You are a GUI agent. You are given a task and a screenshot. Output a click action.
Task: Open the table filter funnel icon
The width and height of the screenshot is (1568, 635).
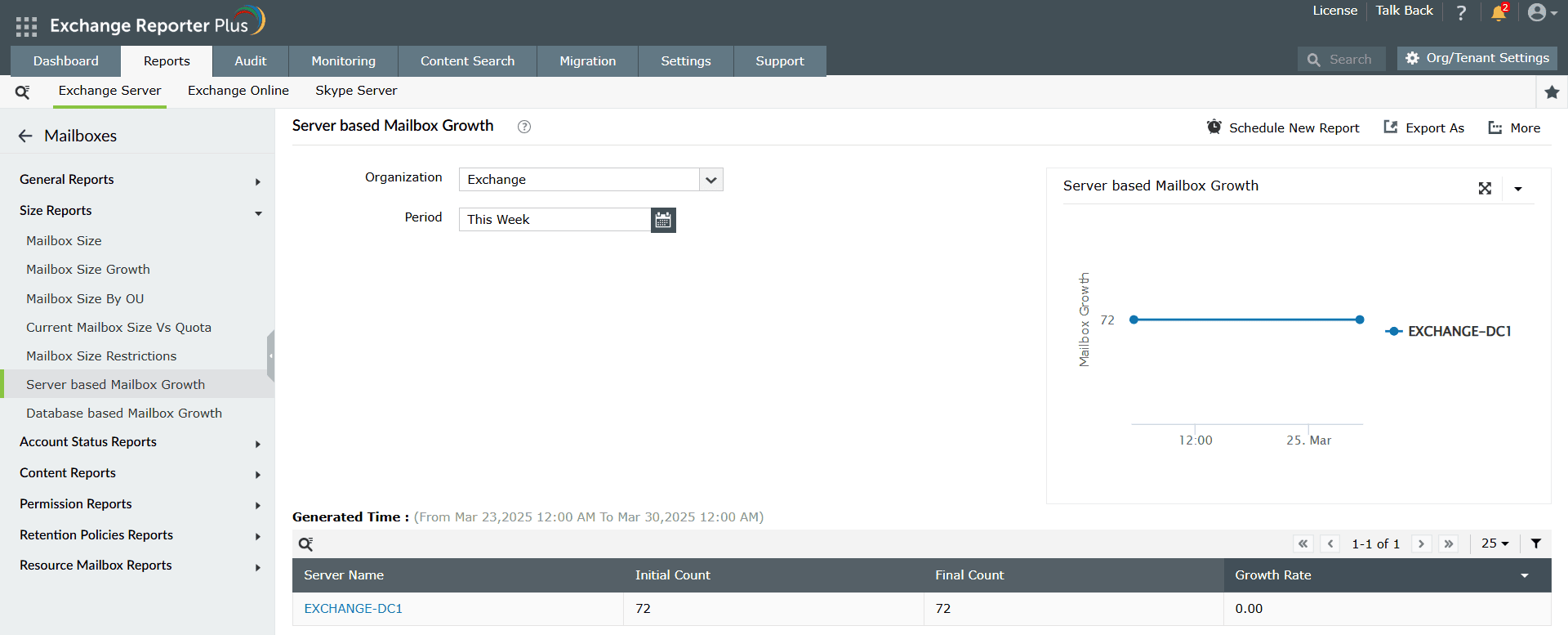[x=1536, y=543]
